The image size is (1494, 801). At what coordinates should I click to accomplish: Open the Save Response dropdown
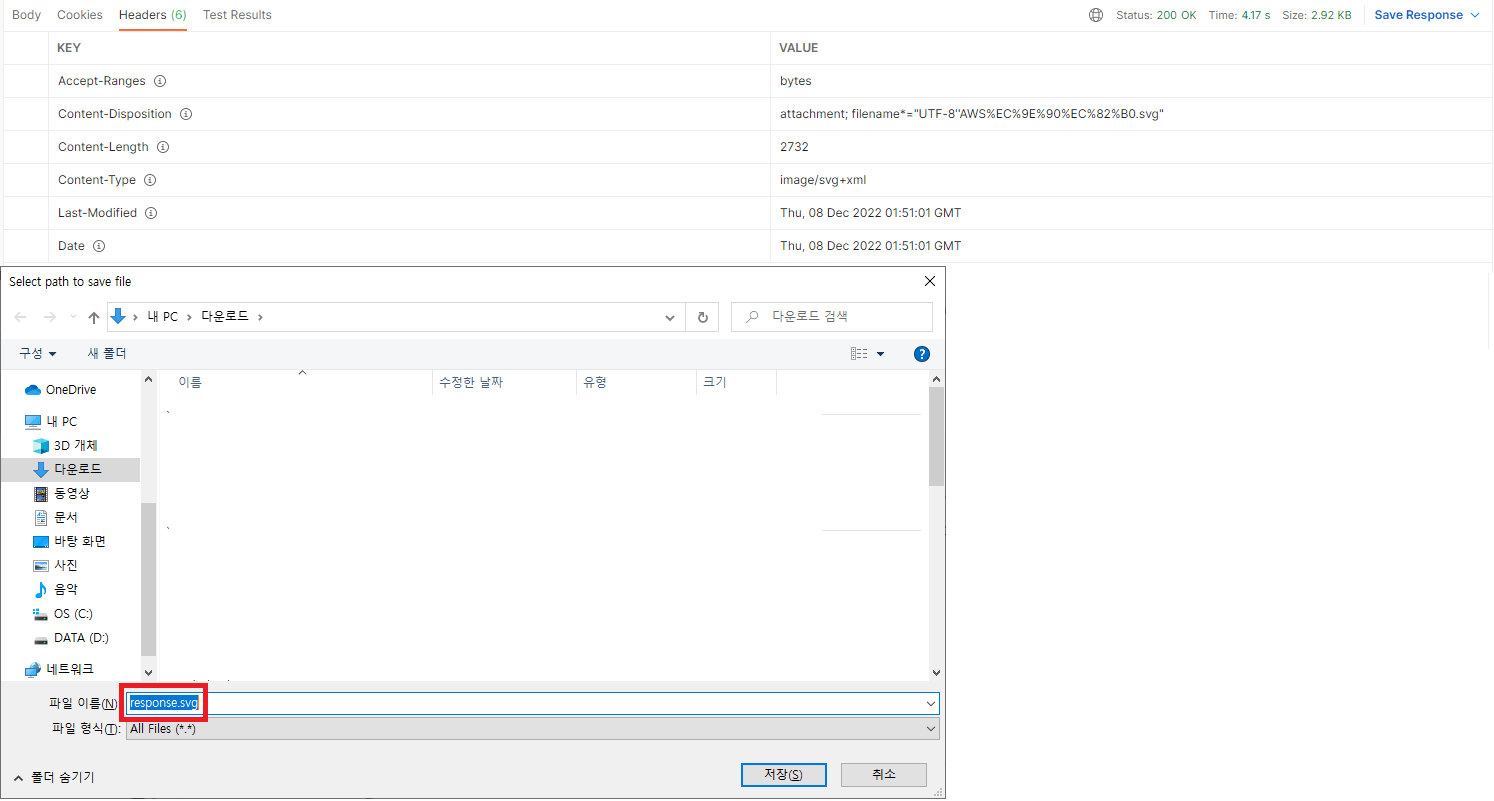[x=1421, y=14]
